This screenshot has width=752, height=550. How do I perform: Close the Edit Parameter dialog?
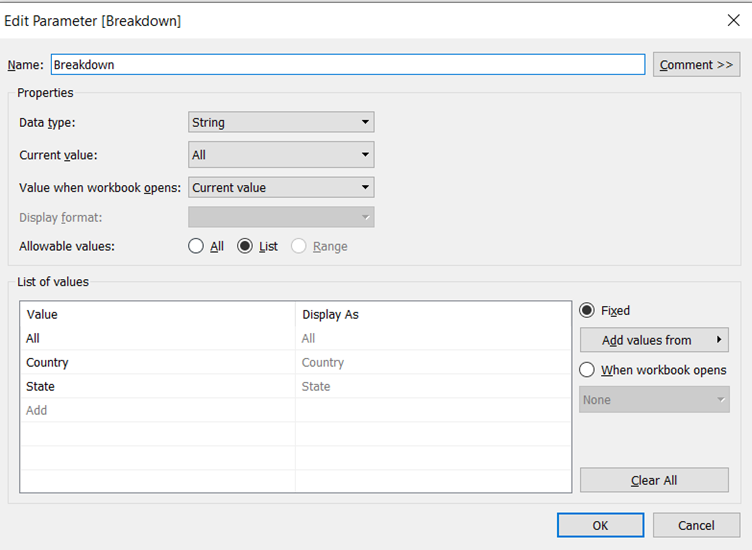click(731, 20)
